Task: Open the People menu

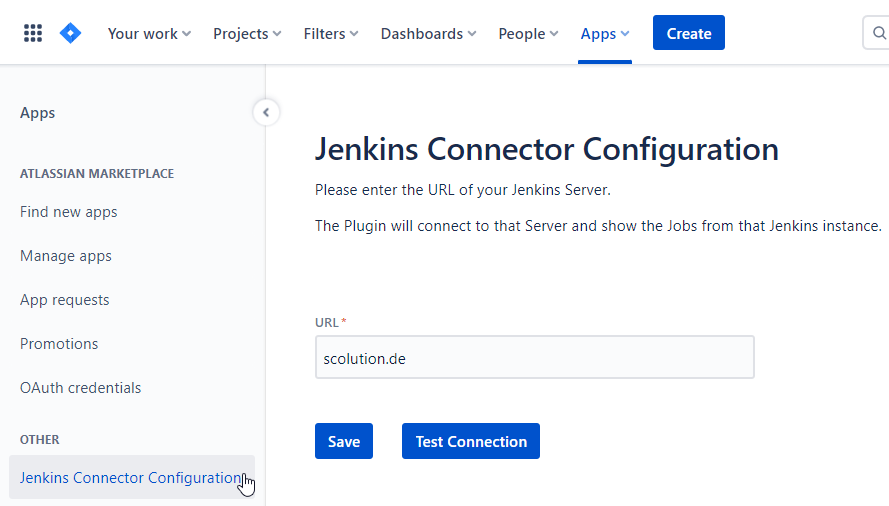Action: 529,33
